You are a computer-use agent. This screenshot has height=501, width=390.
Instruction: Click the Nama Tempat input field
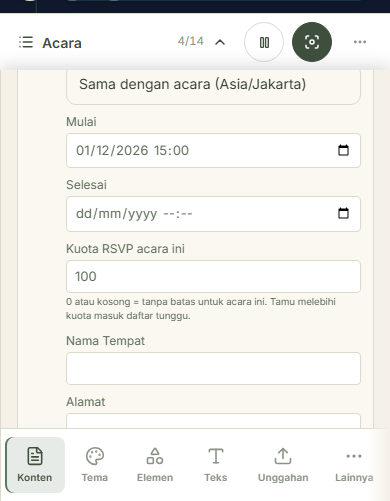click(213, 368)
